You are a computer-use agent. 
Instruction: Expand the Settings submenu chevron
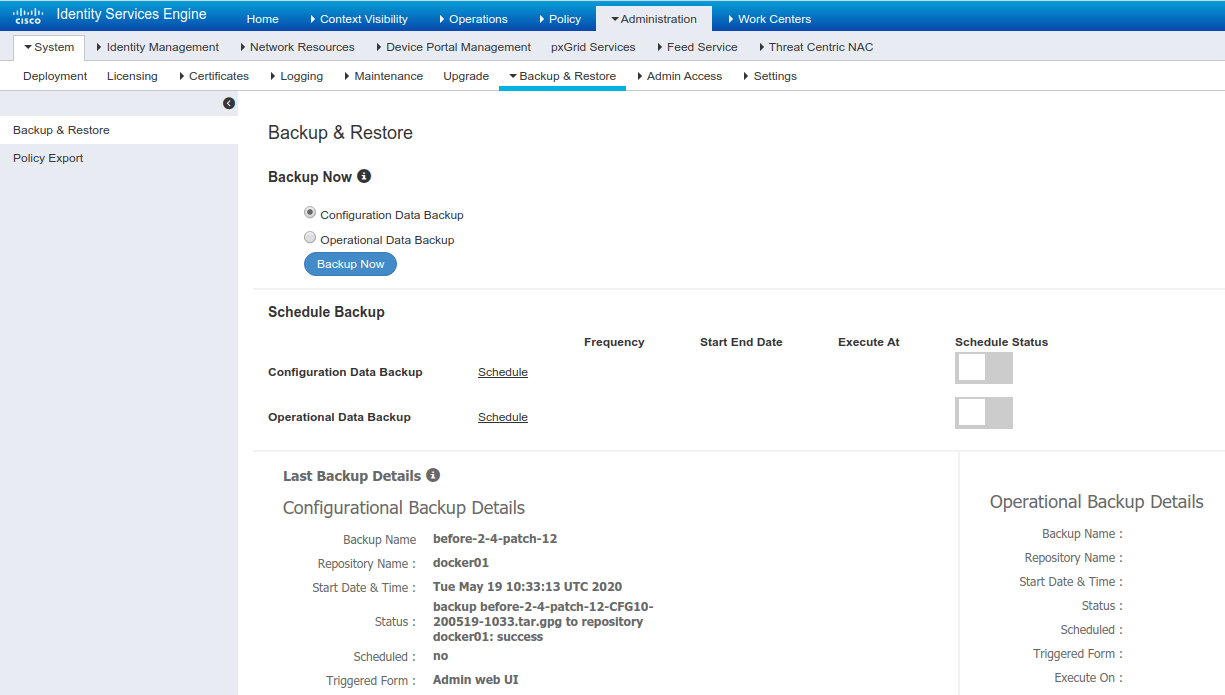pyautogui.click(x=744, y=76)
